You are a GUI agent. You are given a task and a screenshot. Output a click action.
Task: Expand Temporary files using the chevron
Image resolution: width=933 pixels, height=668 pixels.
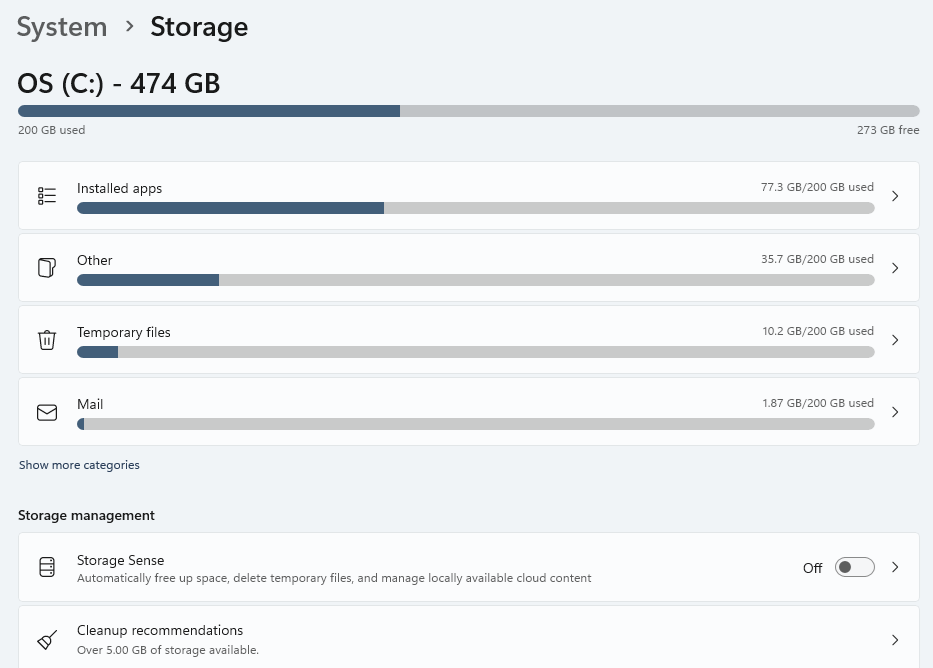tap(895, 340)
